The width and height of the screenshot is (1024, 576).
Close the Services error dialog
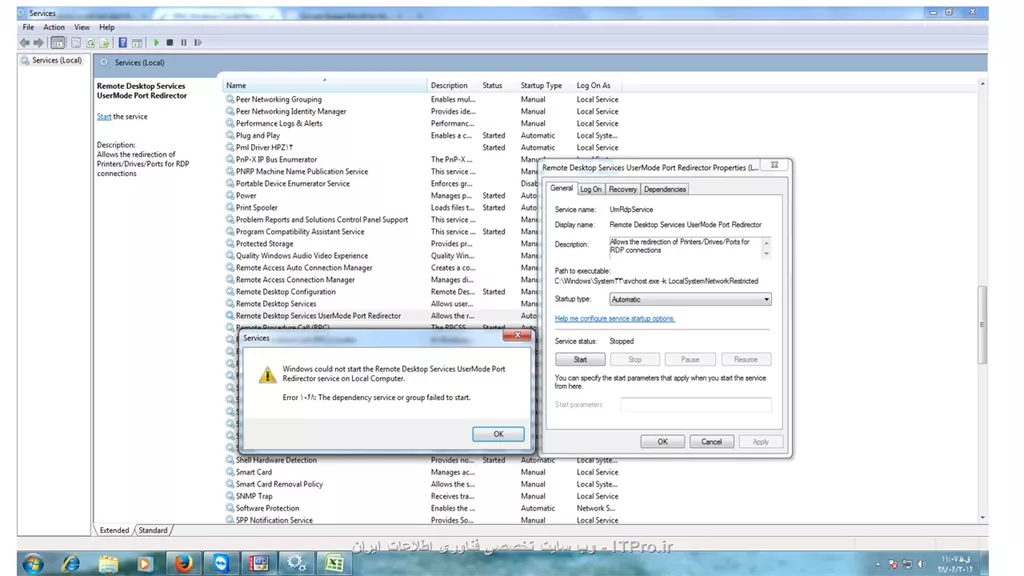pyautogui.click(x=517, y=335)
